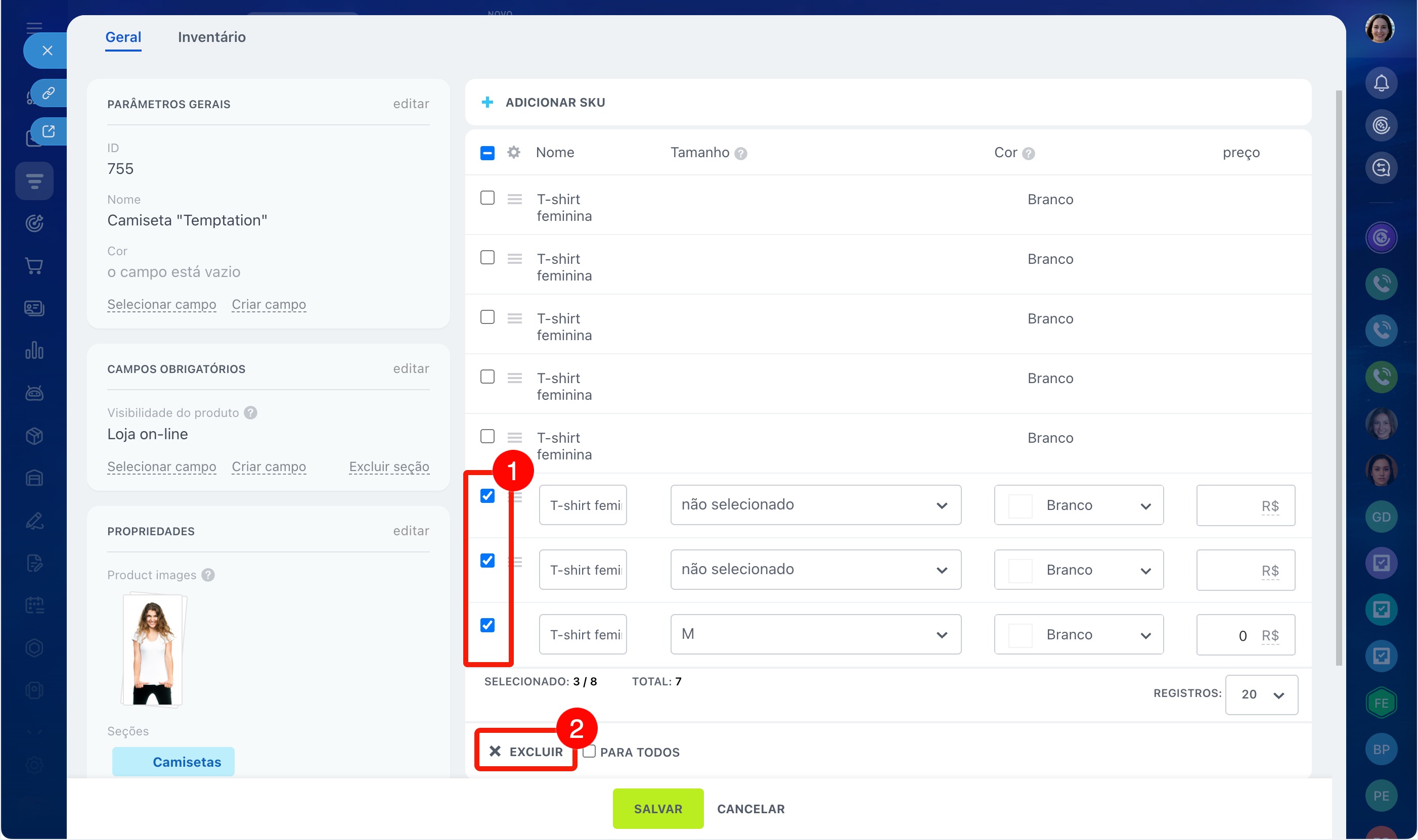Click the notifications bell icon
Image resolution: width=1418 pixels, height=840 pixels.
1381,83
